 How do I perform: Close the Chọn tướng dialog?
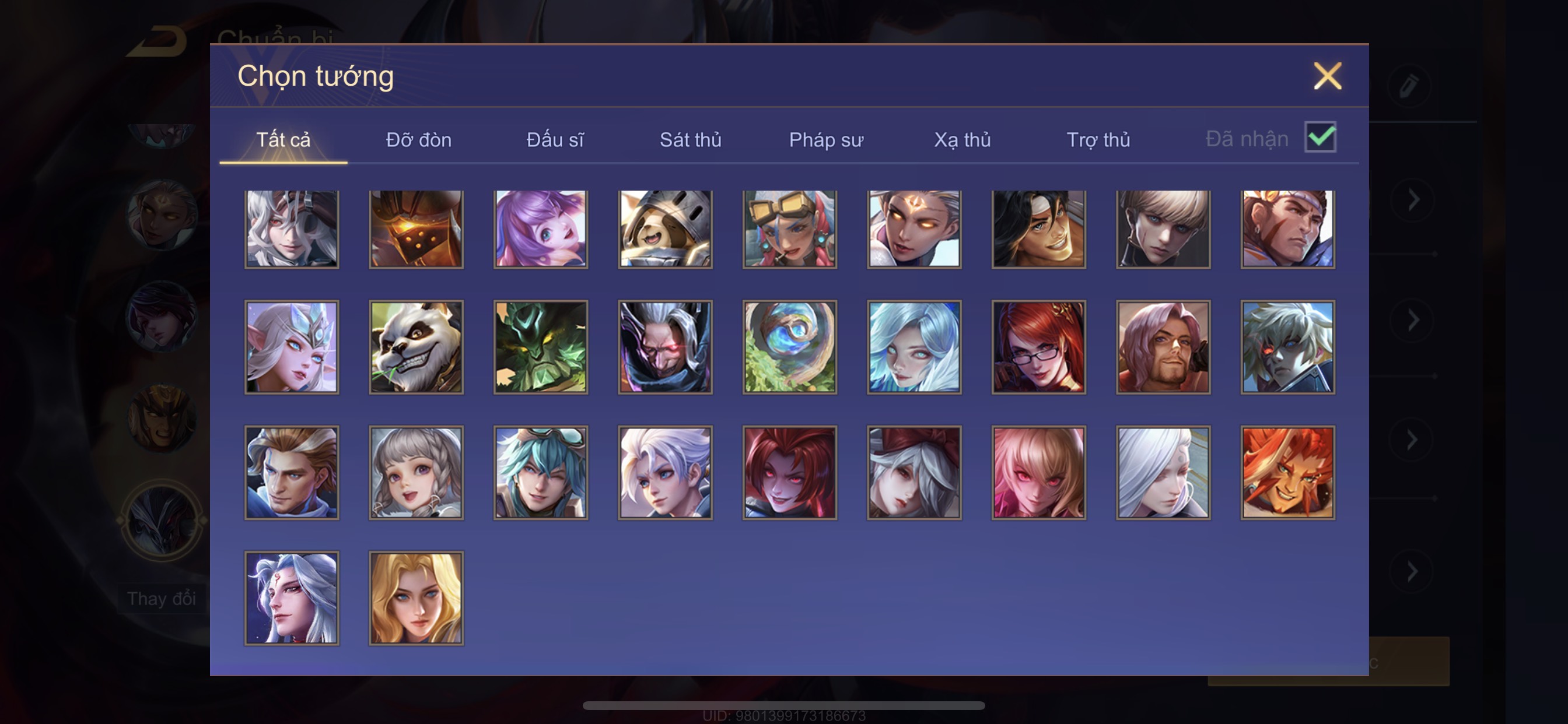tap(1328, 76)
